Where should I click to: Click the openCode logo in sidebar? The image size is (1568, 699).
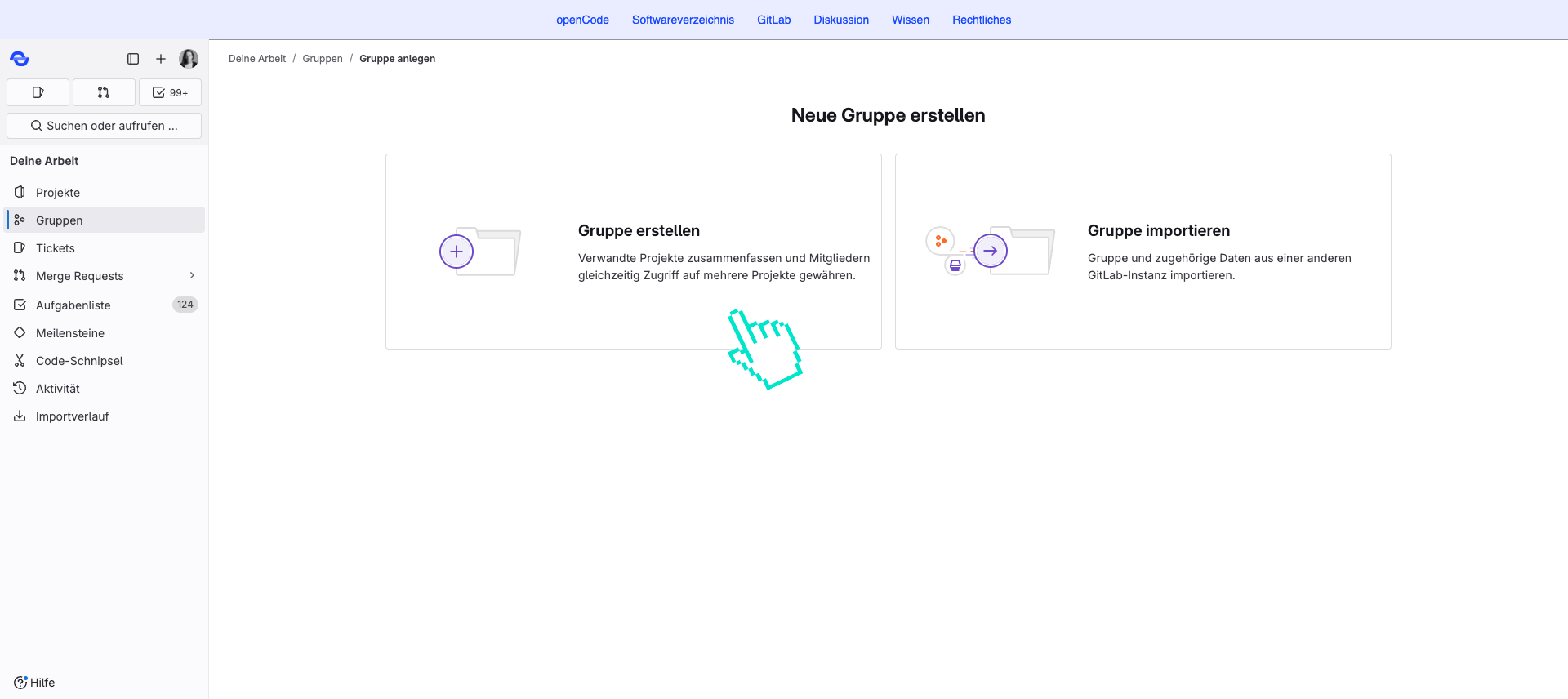(20, 59)
